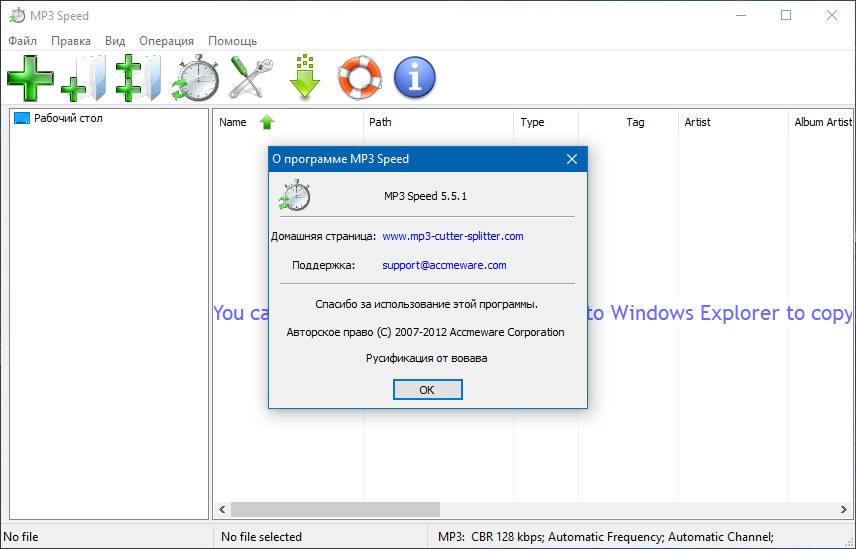Image resolution: width=856 pixels, height=549 pixels.
Task: Click the Add Folder toolbar icon
Action: coord(84,78)
